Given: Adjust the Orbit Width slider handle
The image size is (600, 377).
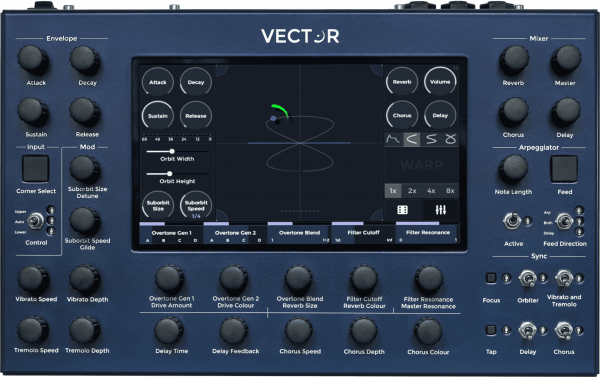Looking at the screenshot, I should pyautogui.click(x=172, y=152).
